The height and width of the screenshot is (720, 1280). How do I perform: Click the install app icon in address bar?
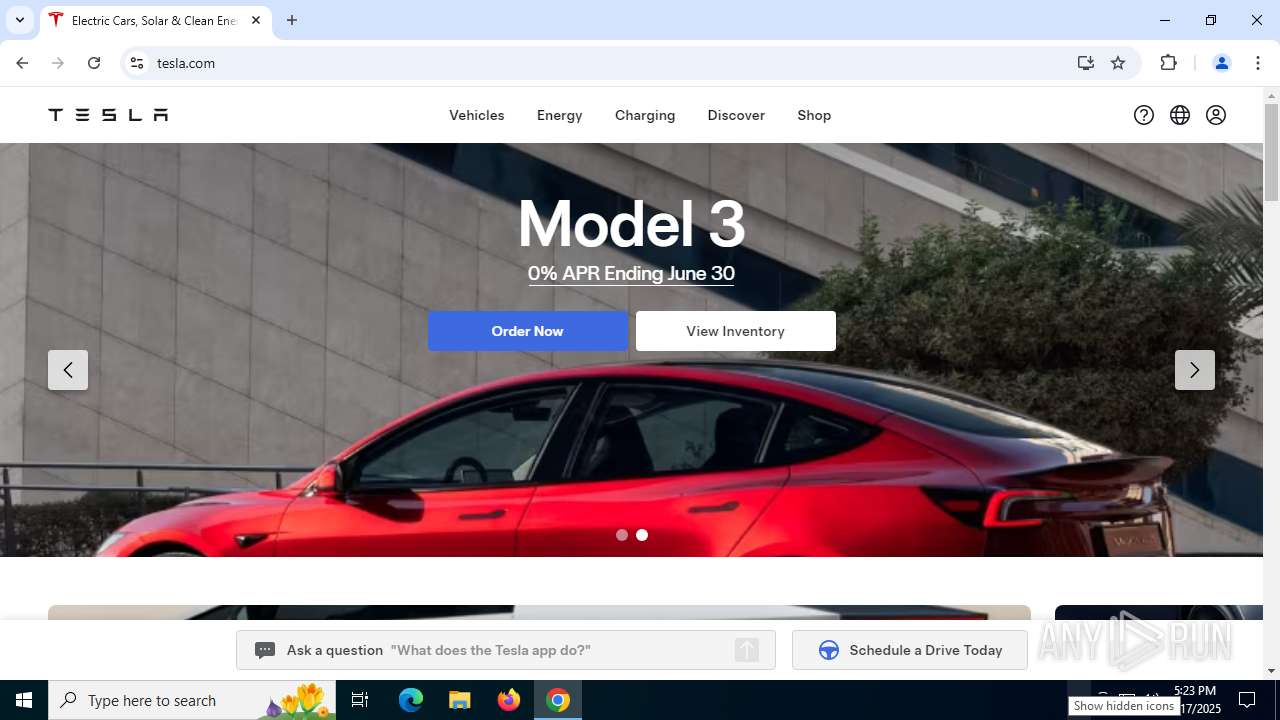point(1086,63)
